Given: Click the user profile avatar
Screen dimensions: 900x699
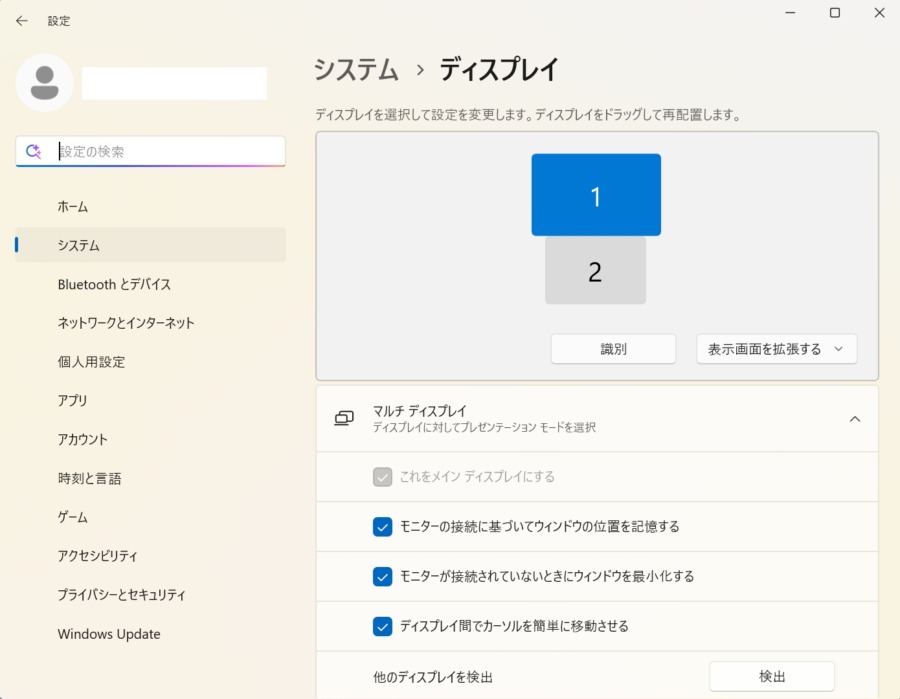Looking at the screenshot, I should [44, 83].
